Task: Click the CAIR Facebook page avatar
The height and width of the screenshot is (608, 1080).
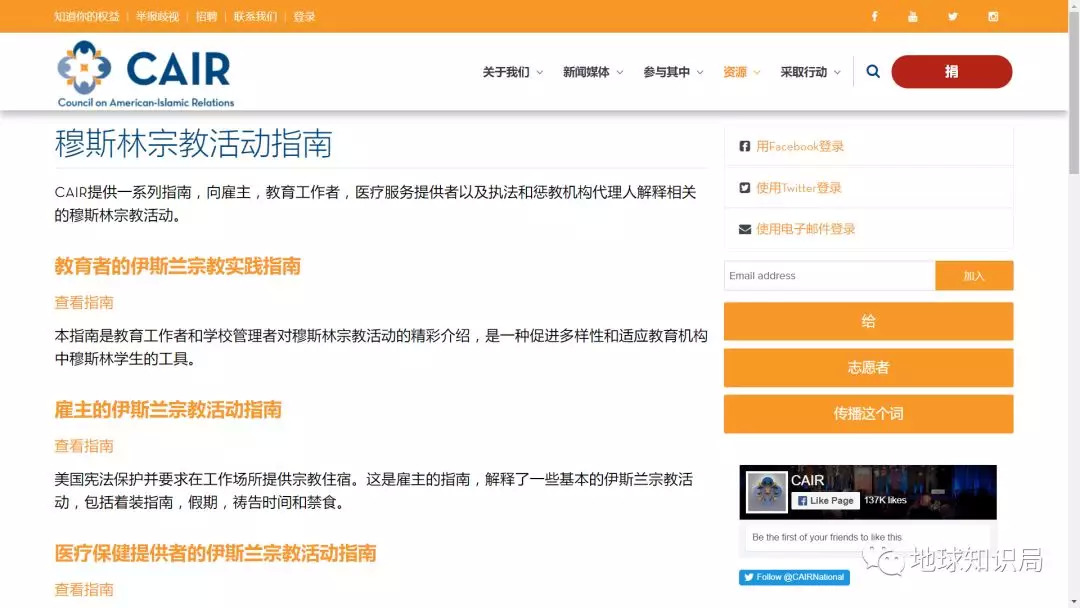Action: 767,492
